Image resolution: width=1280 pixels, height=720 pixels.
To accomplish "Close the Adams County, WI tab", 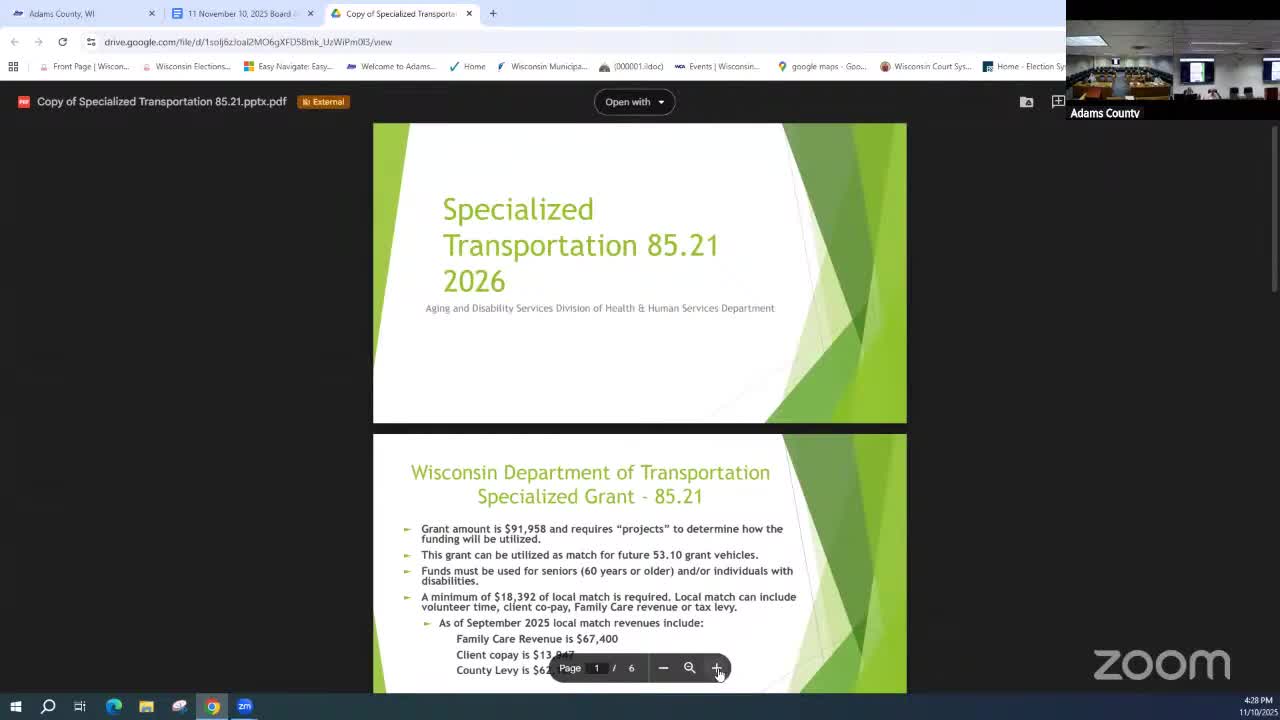I will [152, 13].
